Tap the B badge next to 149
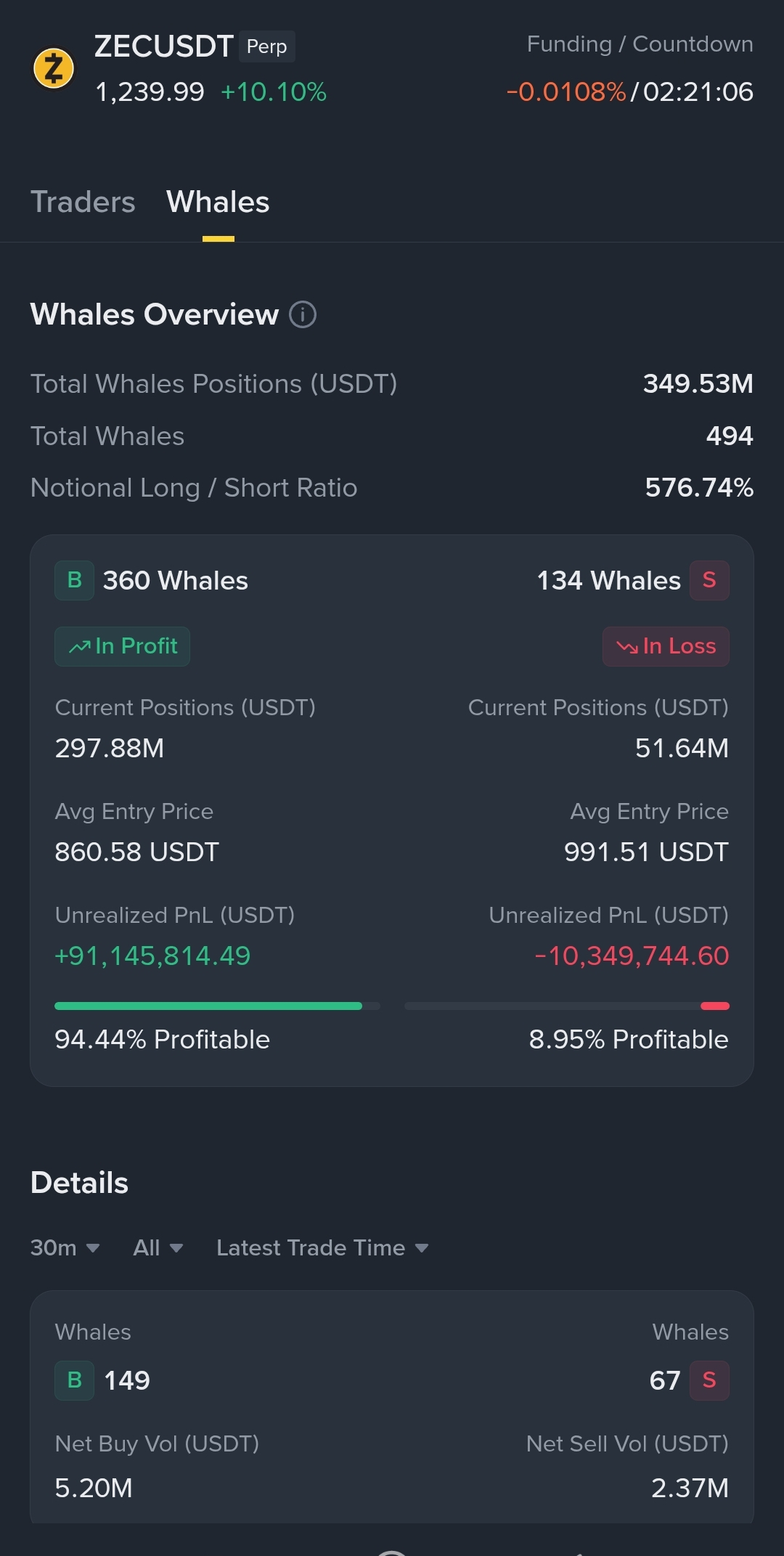Screen dimensions: 784x1556 tap(74, 1380)
